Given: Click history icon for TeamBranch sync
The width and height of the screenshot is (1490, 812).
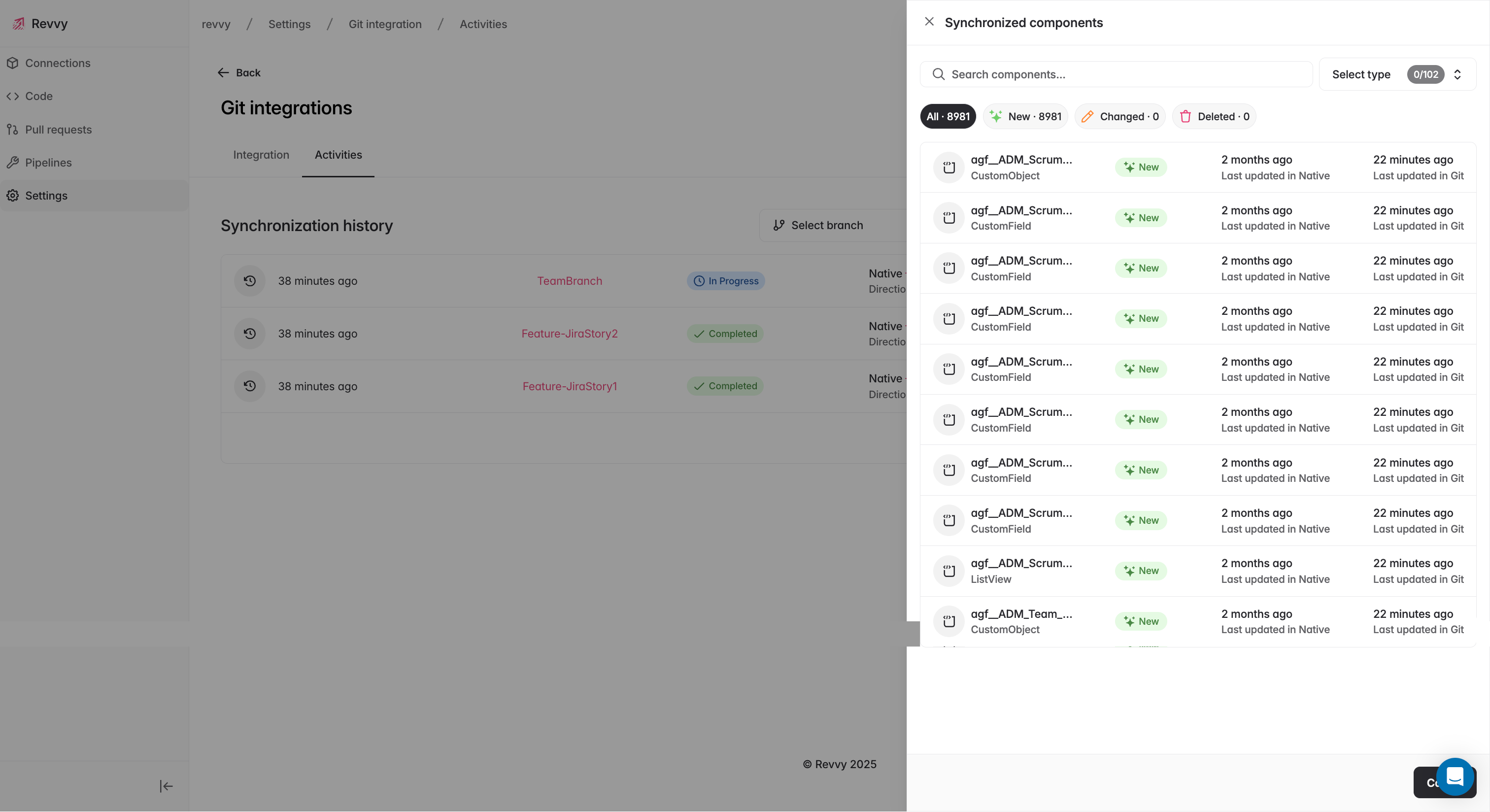Looking at the screenshot, I should click(249, 281).
